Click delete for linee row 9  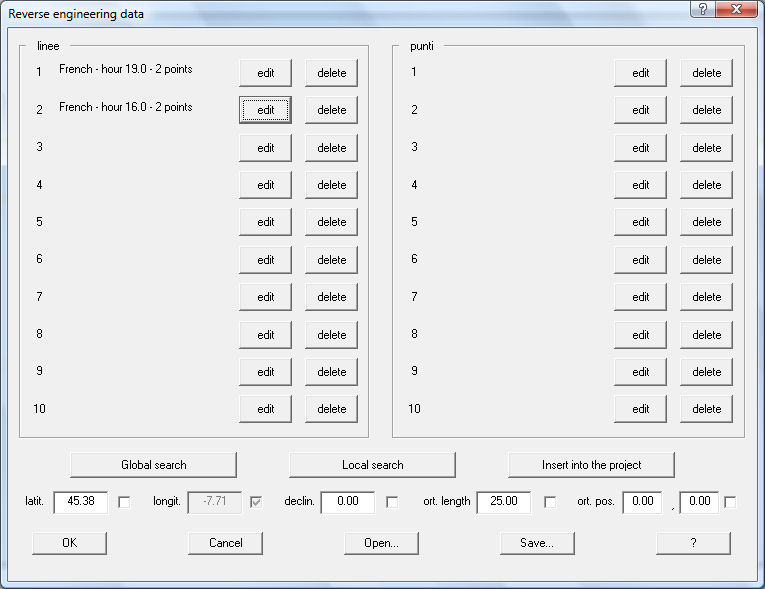pyautogui.click(x=331, y=372)
